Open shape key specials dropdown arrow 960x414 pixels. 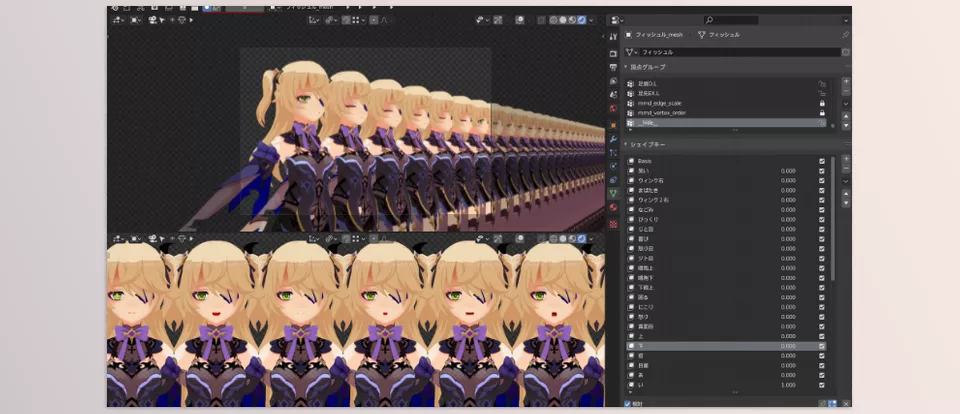point(846,181)
